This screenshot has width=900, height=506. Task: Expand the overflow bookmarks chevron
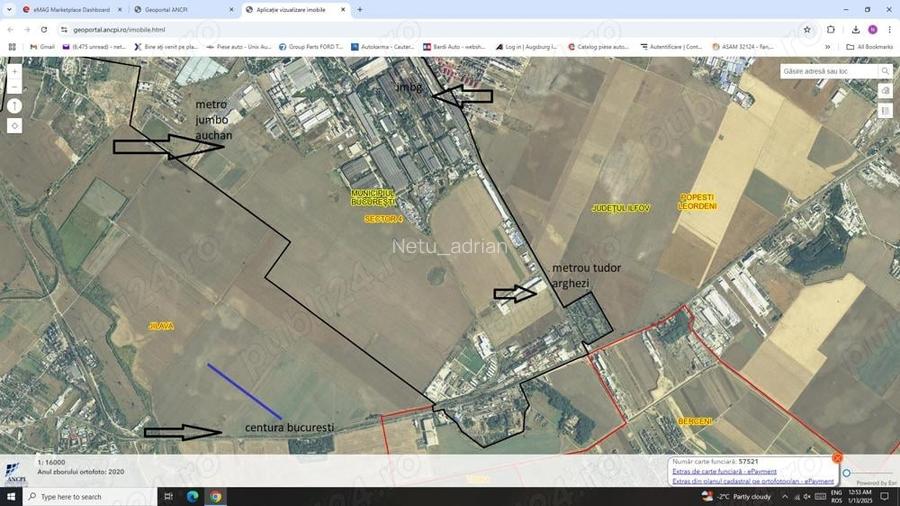click(x=828, y=46)
